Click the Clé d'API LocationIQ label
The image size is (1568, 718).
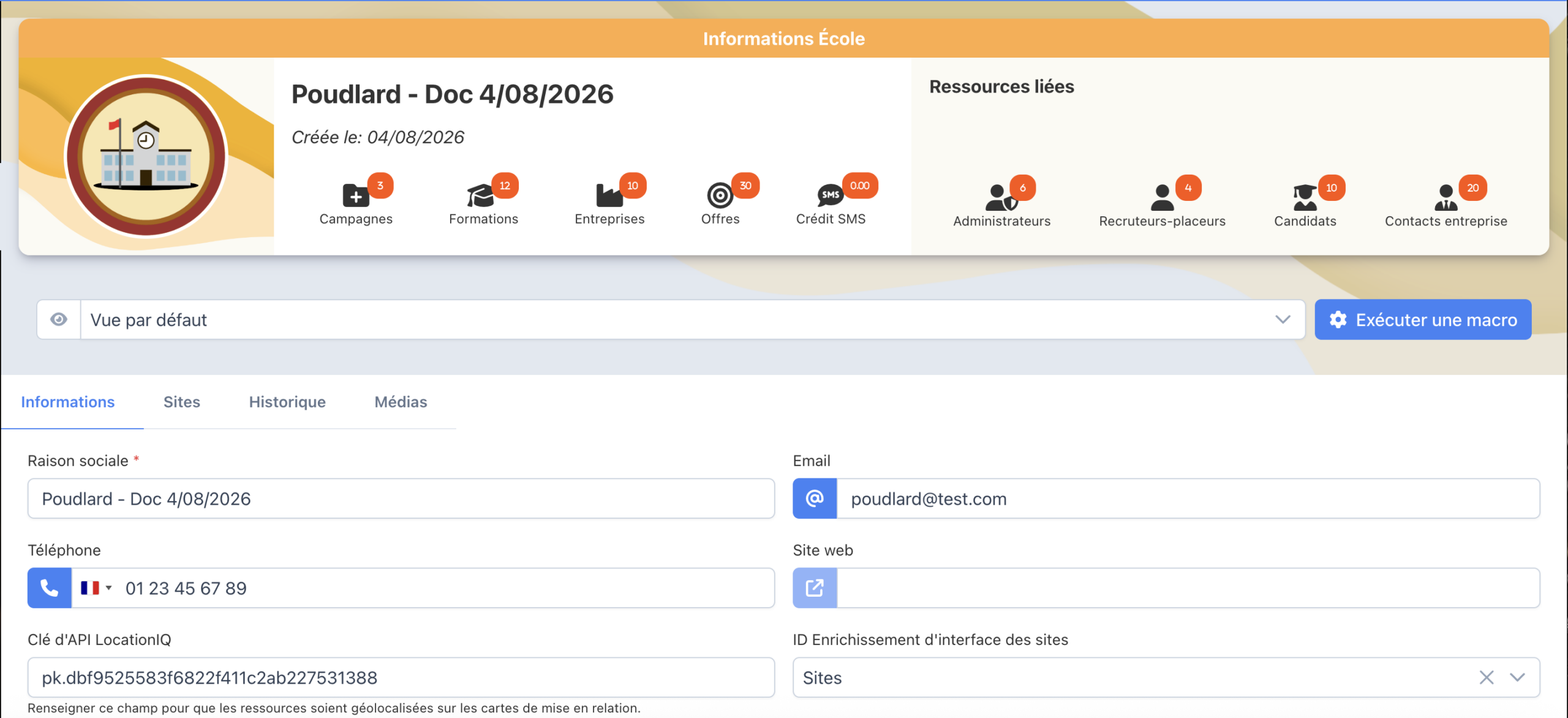coord(100,640)
